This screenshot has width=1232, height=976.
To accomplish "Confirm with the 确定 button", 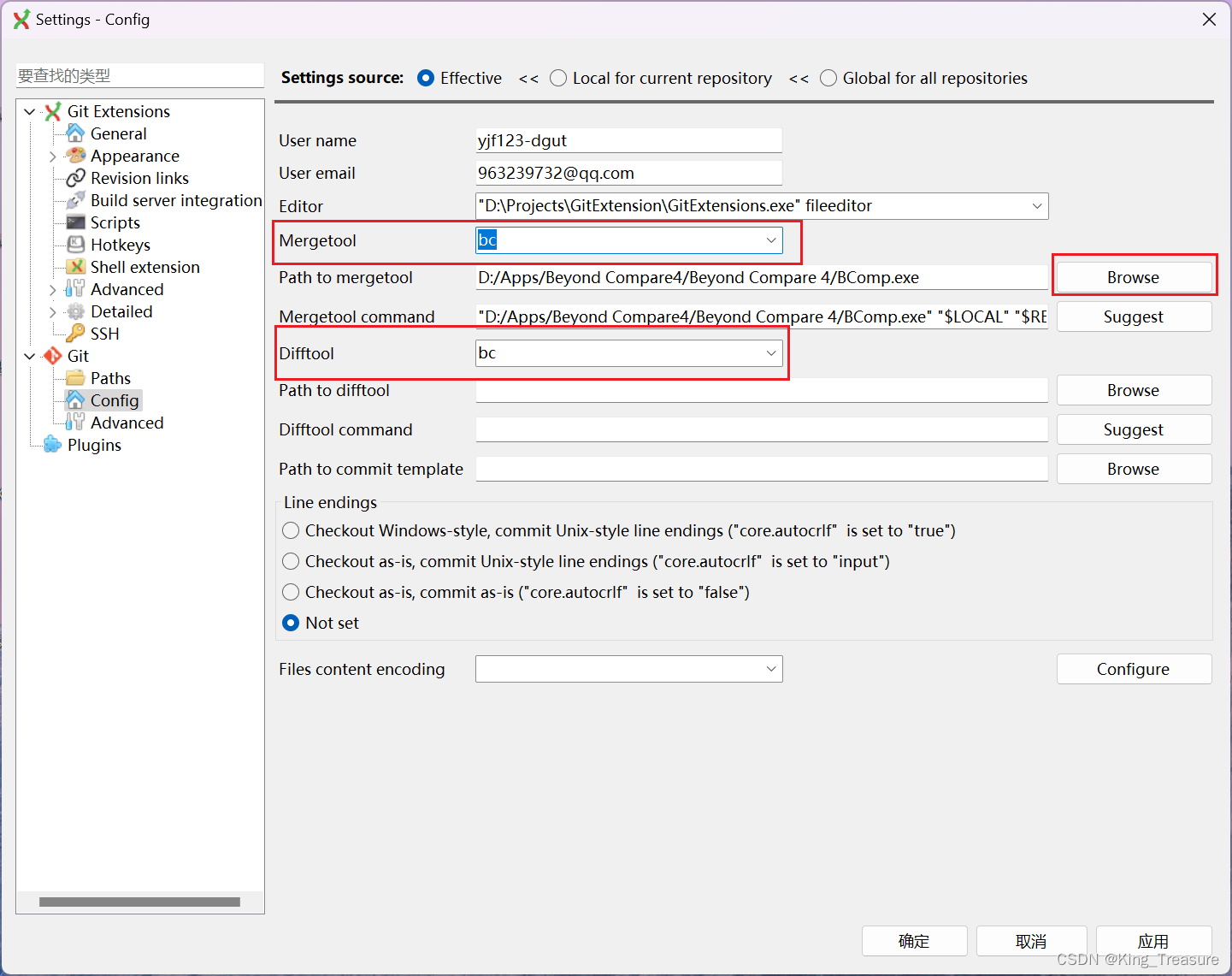I will pyautogui.click(x=914, y=941).
